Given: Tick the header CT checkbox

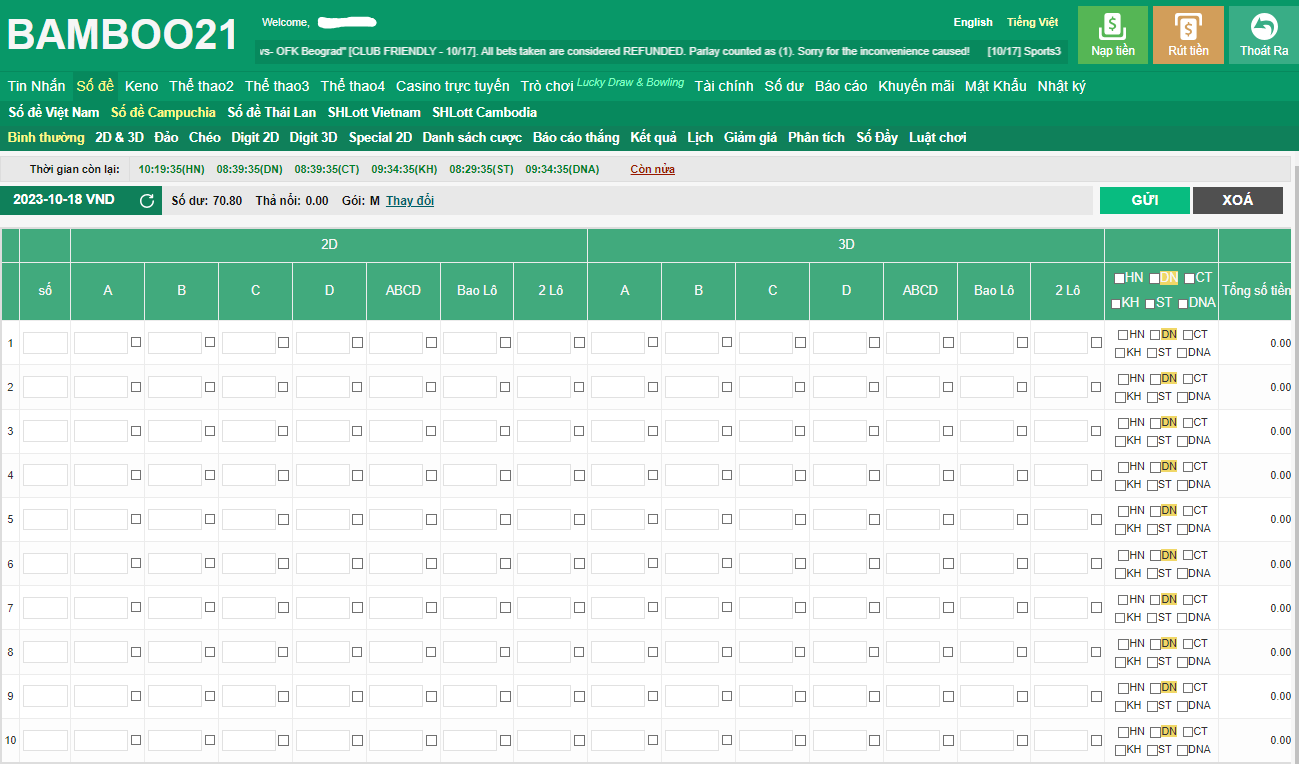Looking at the screenshot, I should [1189, 278].
